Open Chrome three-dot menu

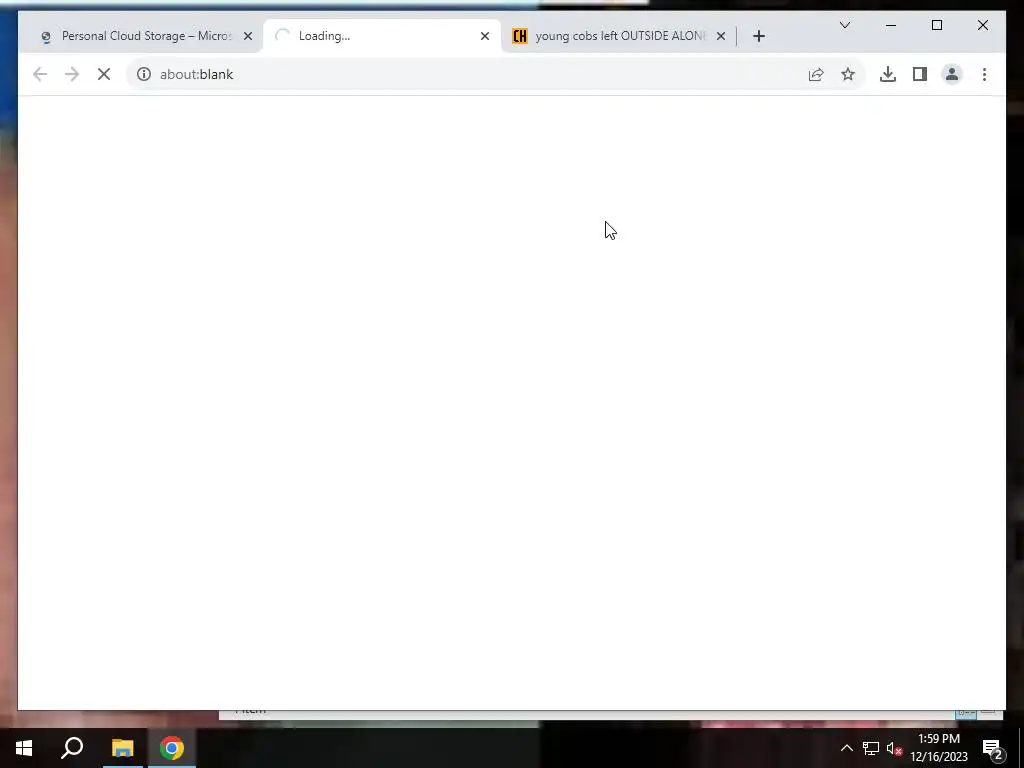pyautogui.click(x=984, y=74)
